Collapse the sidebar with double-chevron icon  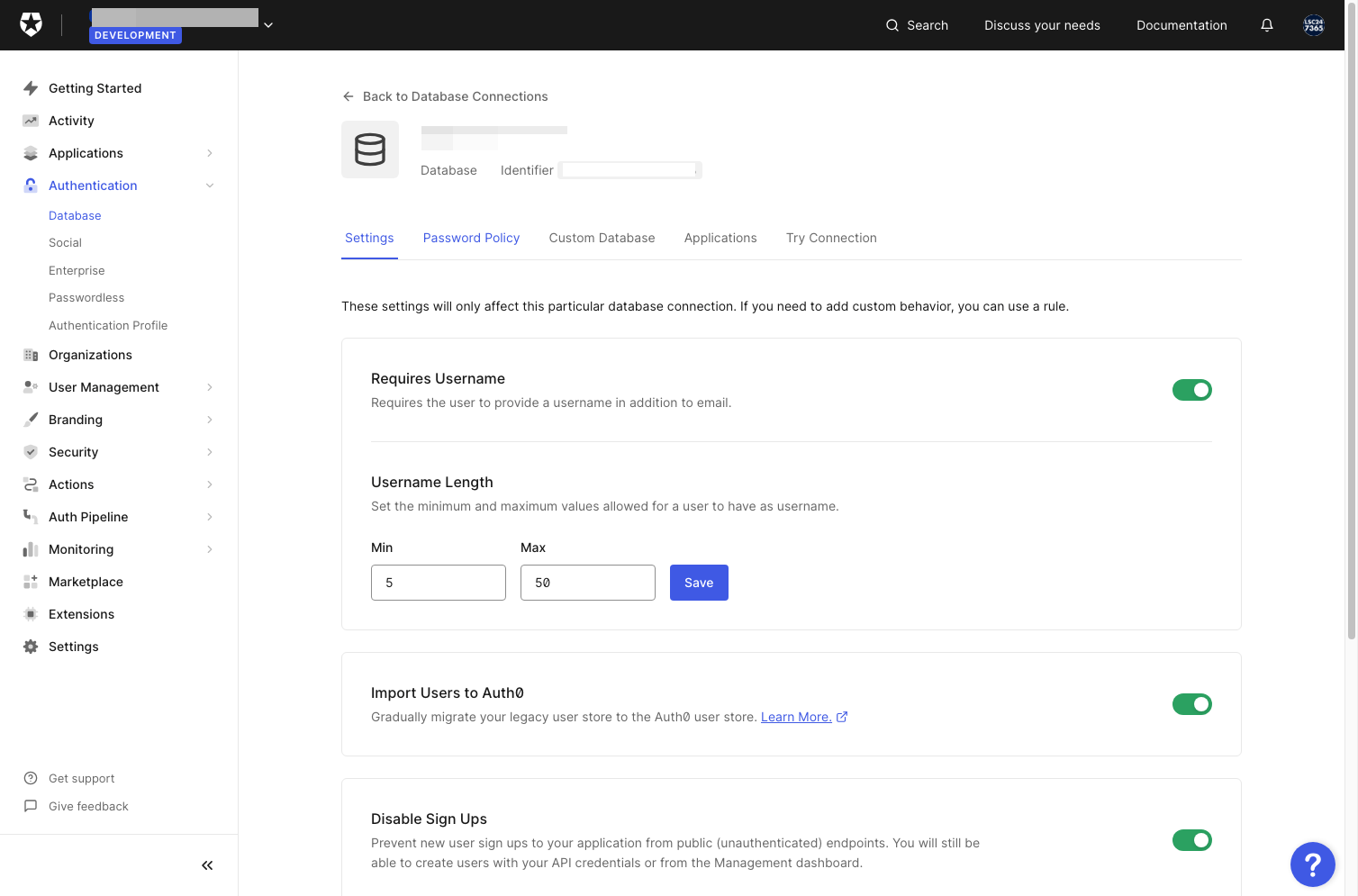207,865
